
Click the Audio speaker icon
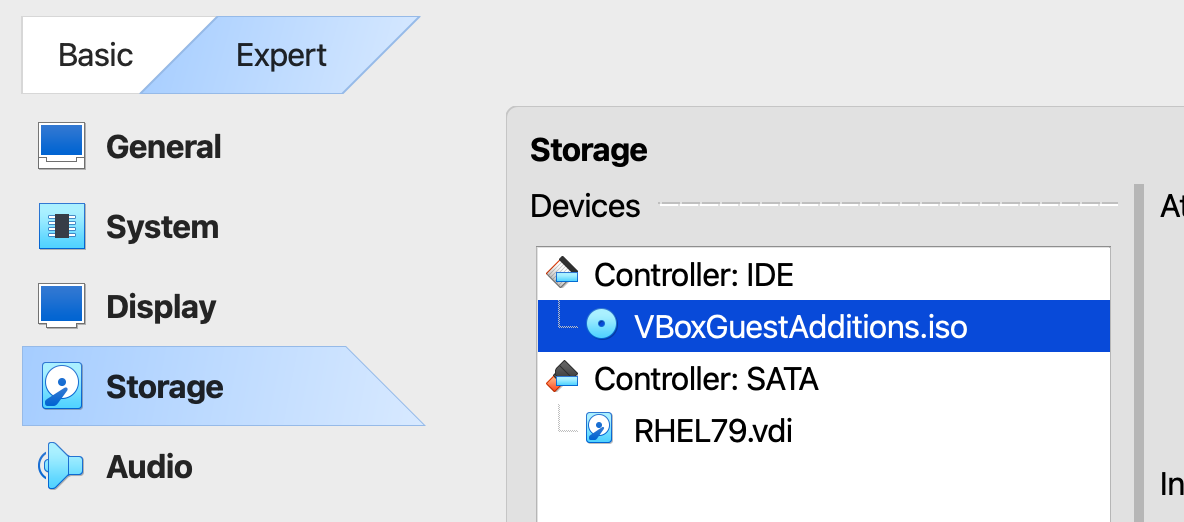point(60,466)
